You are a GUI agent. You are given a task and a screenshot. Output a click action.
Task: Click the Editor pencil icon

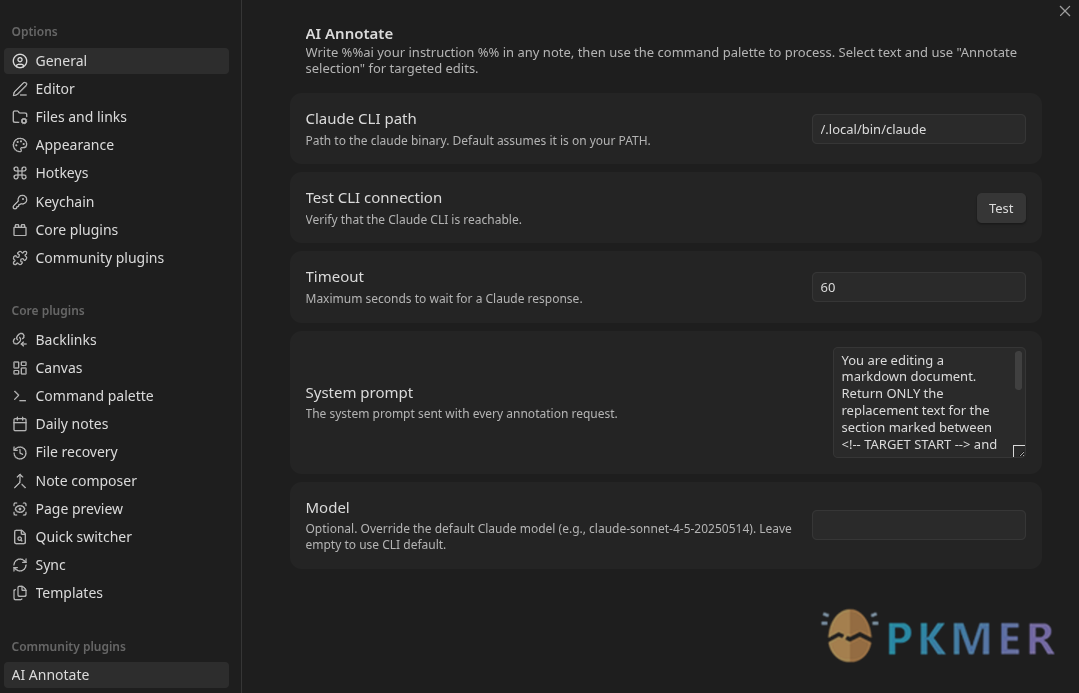tap(20, 89)
